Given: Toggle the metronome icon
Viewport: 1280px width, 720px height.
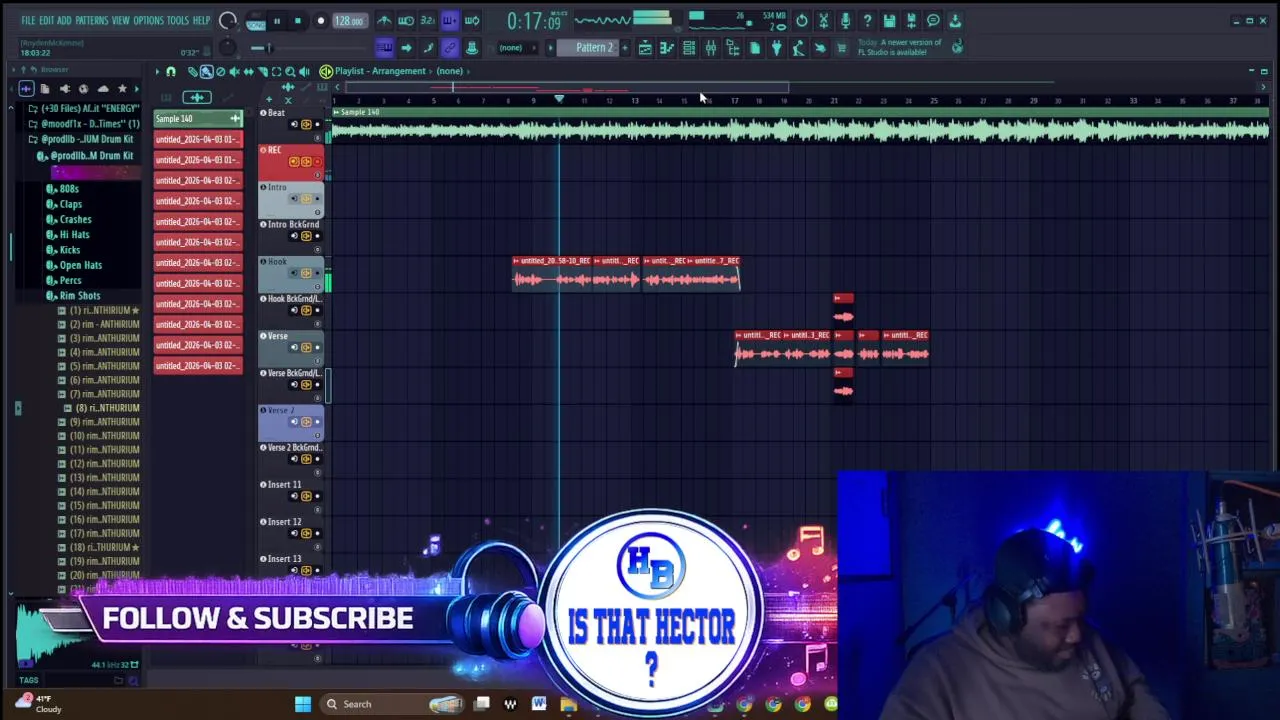Looking at the screenshot, I should 384,20.
